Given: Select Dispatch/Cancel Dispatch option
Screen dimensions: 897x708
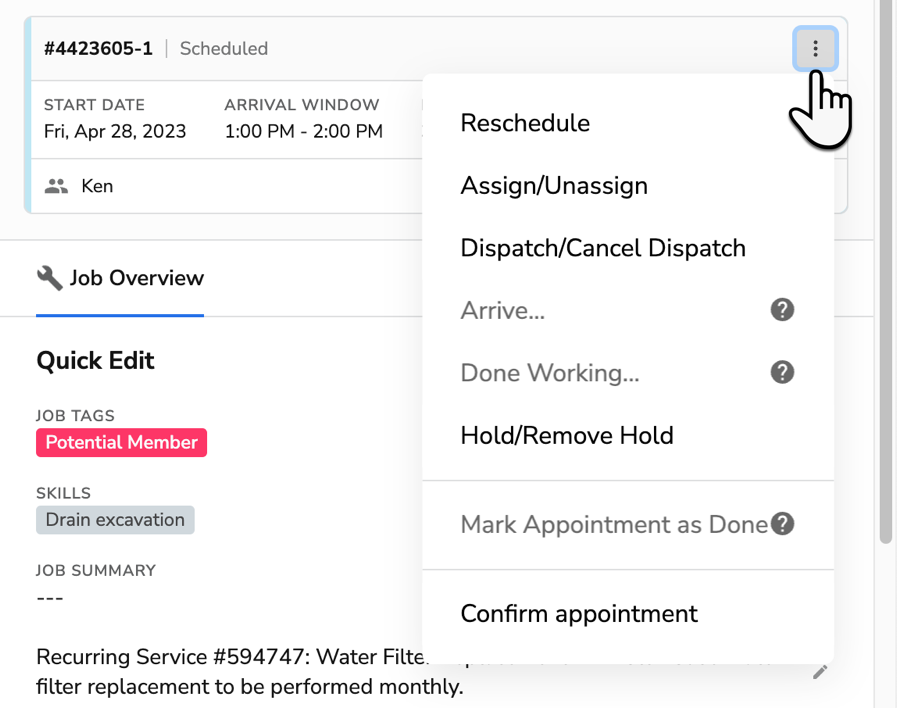Looking at the screenshot, I should pyautogui.click(x=602, y=248).
